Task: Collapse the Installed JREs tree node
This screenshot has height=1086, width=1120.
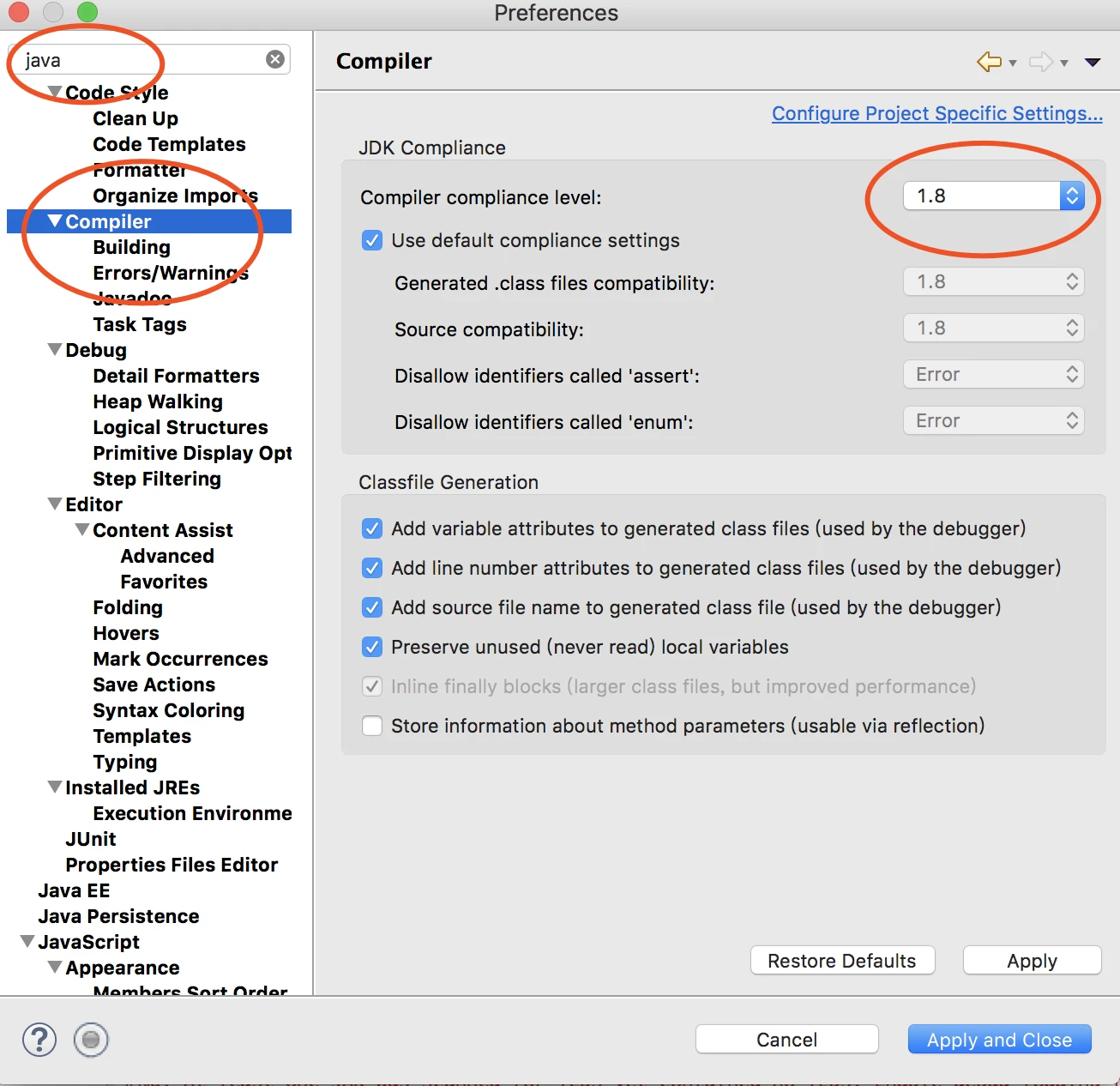Action: click(x=55, y=787)
